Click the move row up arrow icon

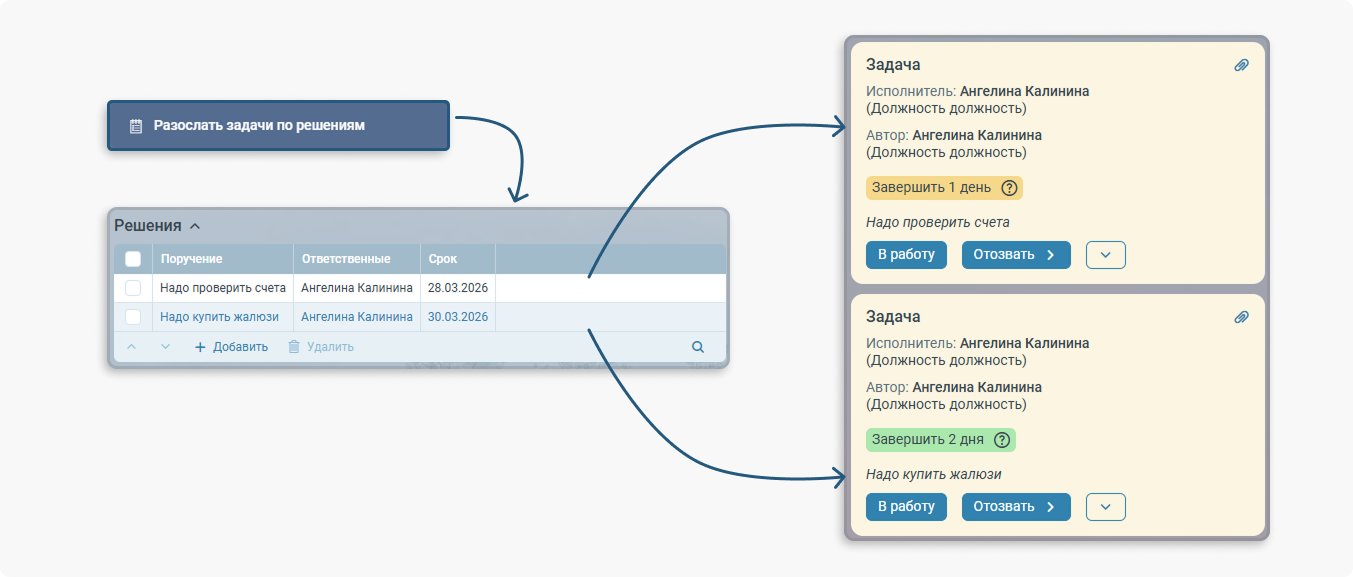click(131, 347)
